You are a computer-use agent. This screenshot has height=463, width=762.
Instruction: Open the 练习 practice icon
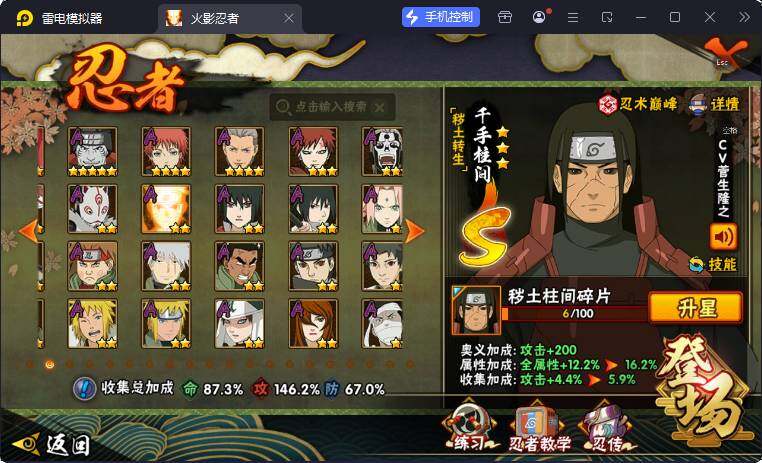click(x=470, y=426)
